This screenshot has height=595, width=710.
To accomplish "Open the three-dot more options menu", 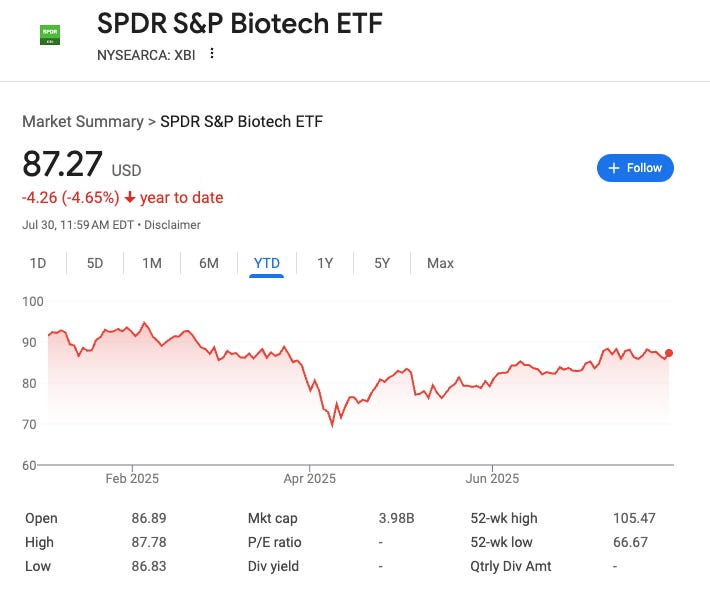I will (211, 53).
